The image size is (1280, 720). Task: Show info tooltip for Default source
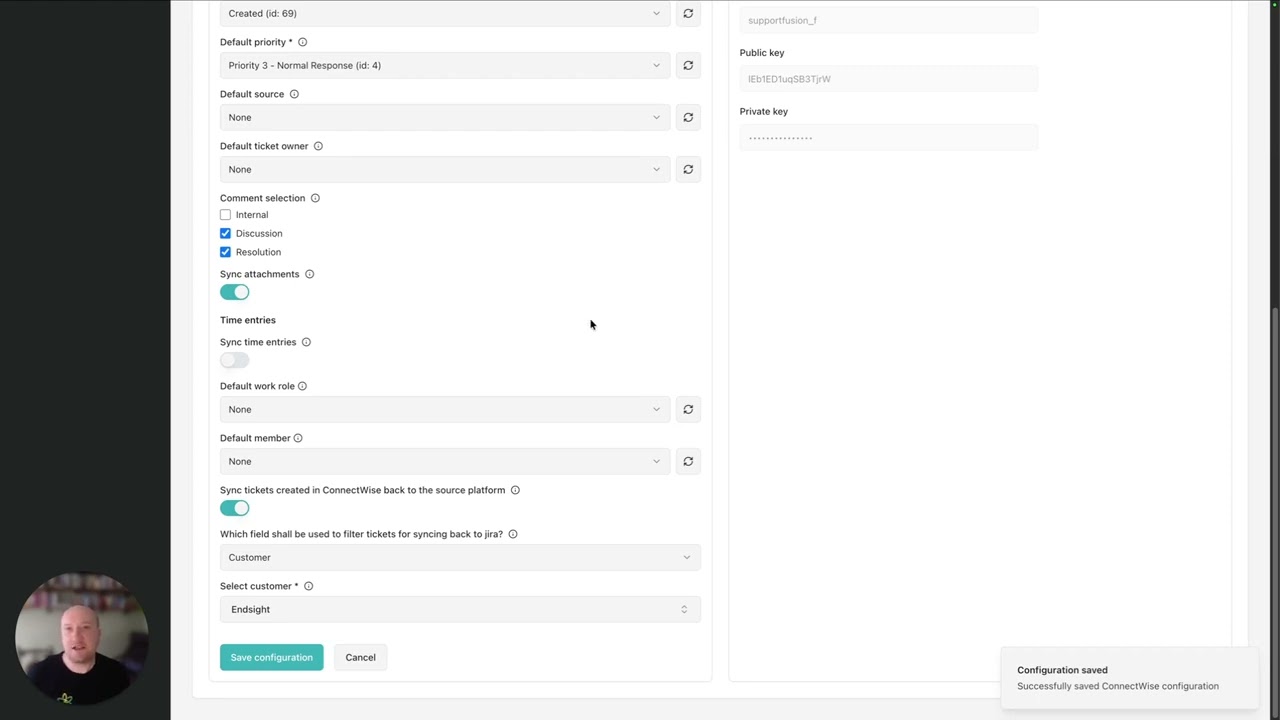pyautogui.click(x=294, y=94)
